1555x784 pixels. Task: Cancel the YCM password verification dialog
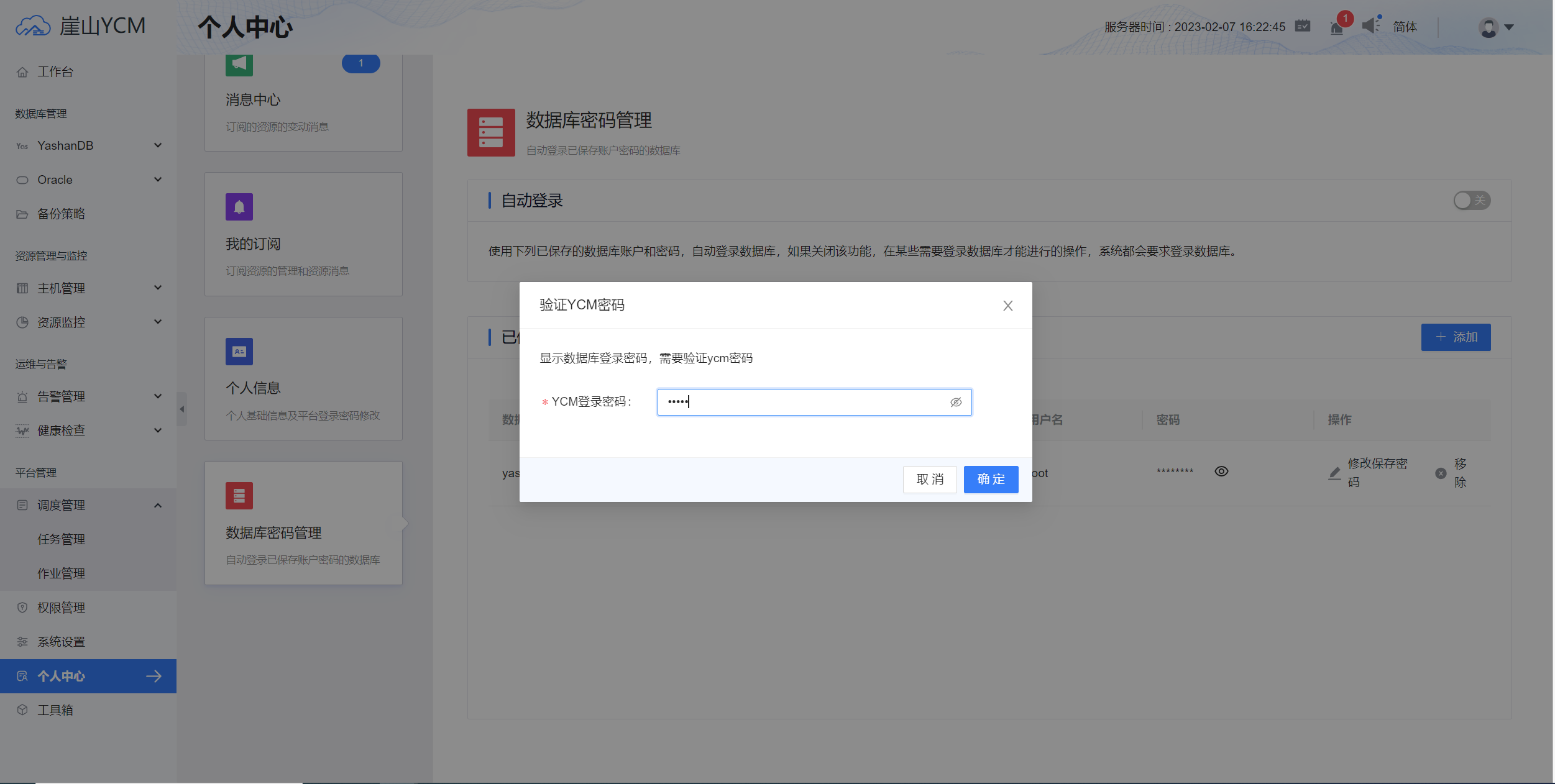click(930, 479)
